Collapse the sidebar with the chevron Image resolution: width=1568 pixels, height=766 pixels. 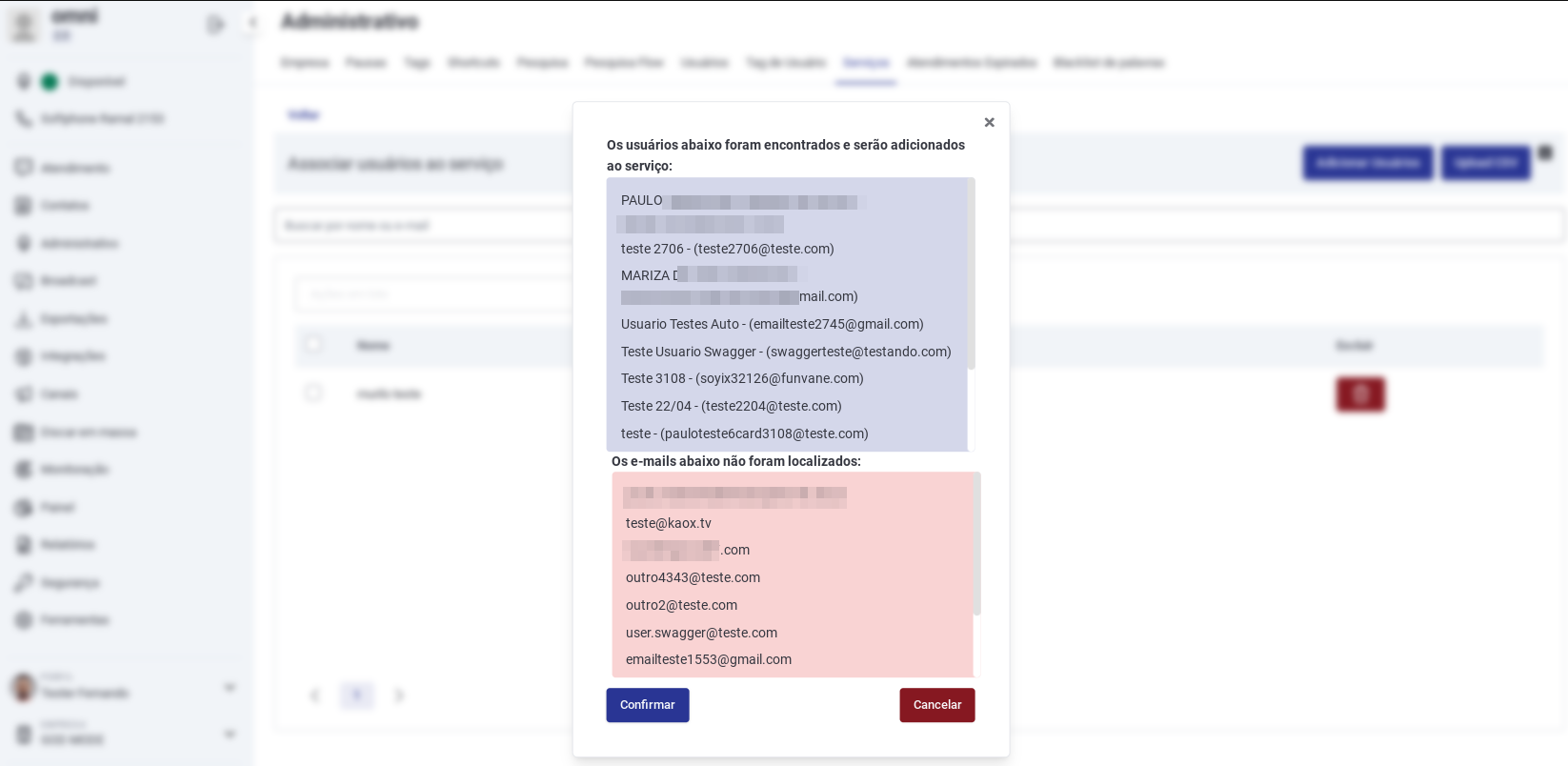[252, 23]
